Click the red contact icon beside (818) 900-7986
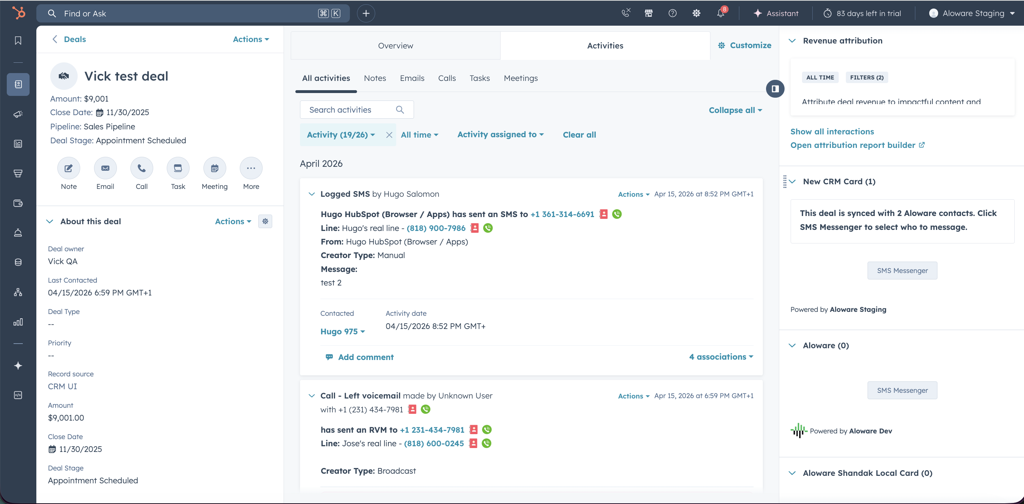Viewport: 1024px width, 504px height. (x=475, y=228)
